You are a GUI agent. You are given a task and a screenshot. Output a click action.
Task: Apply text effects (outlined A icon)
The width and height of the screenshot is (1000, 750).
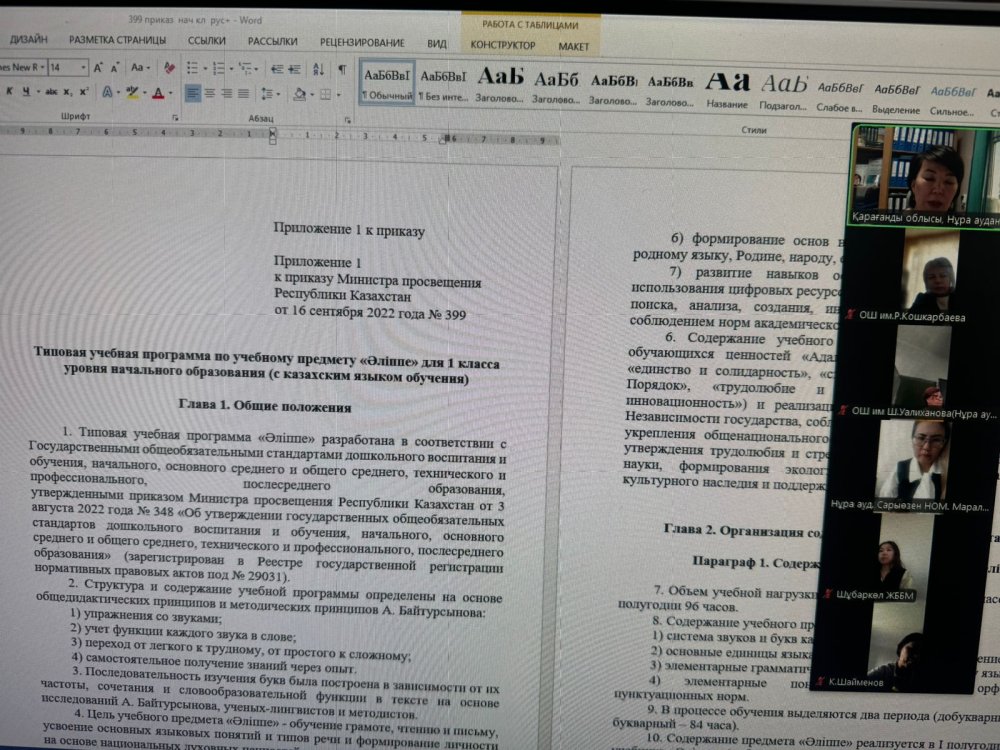(107, 92)
